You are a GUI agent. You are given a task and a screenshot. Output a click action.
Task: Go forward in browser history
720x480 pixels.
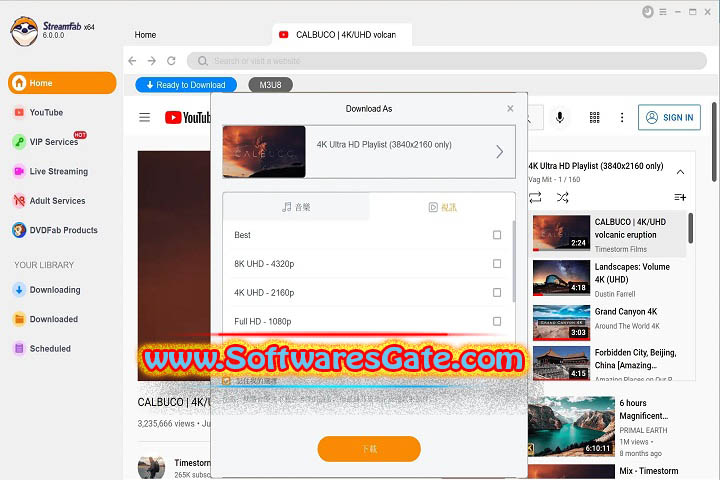152,61
